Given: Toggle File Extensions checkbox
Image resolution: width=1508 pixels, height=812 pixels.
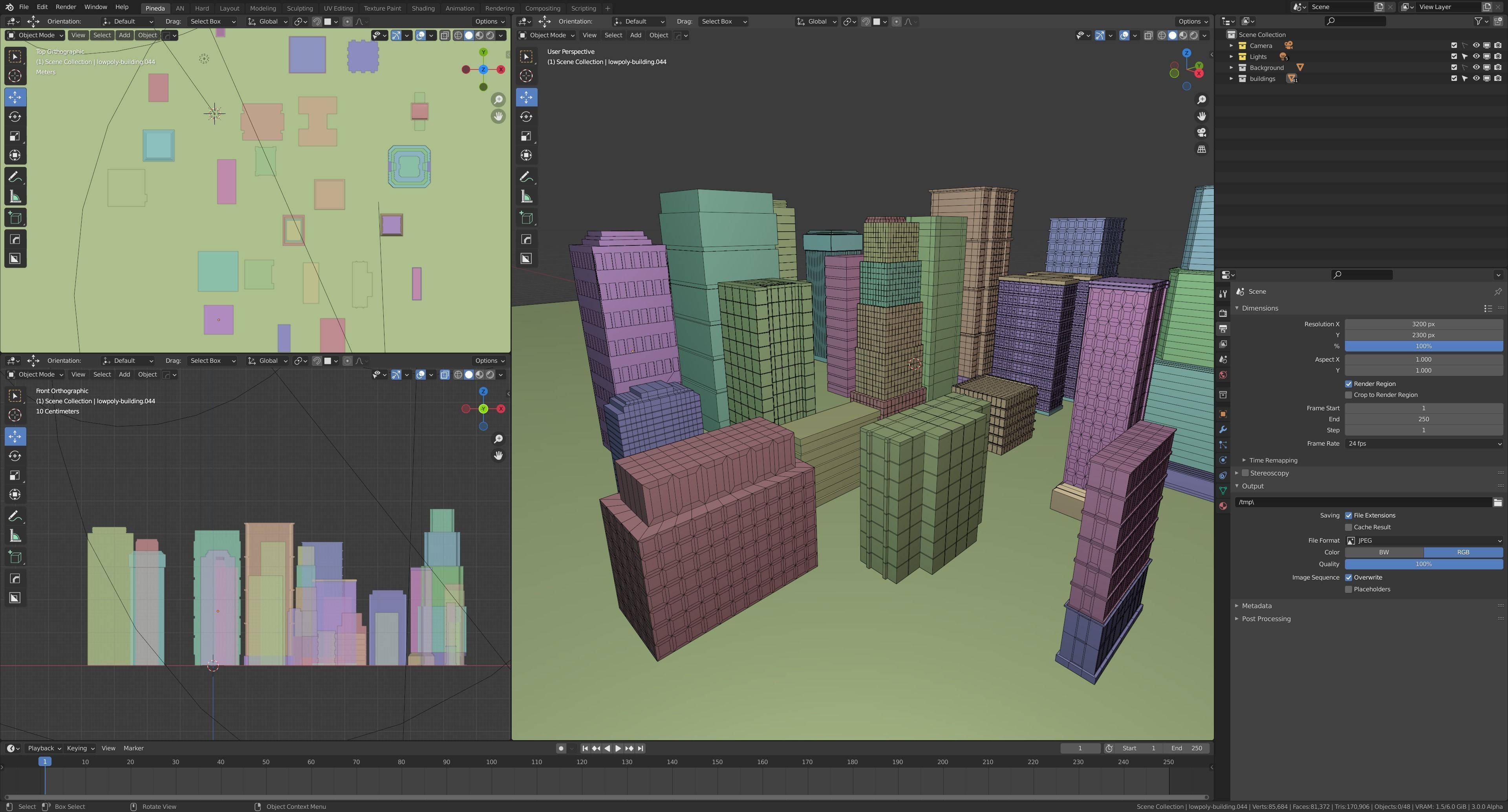Looking at the screenshot, I should (x=1348, y=516).
